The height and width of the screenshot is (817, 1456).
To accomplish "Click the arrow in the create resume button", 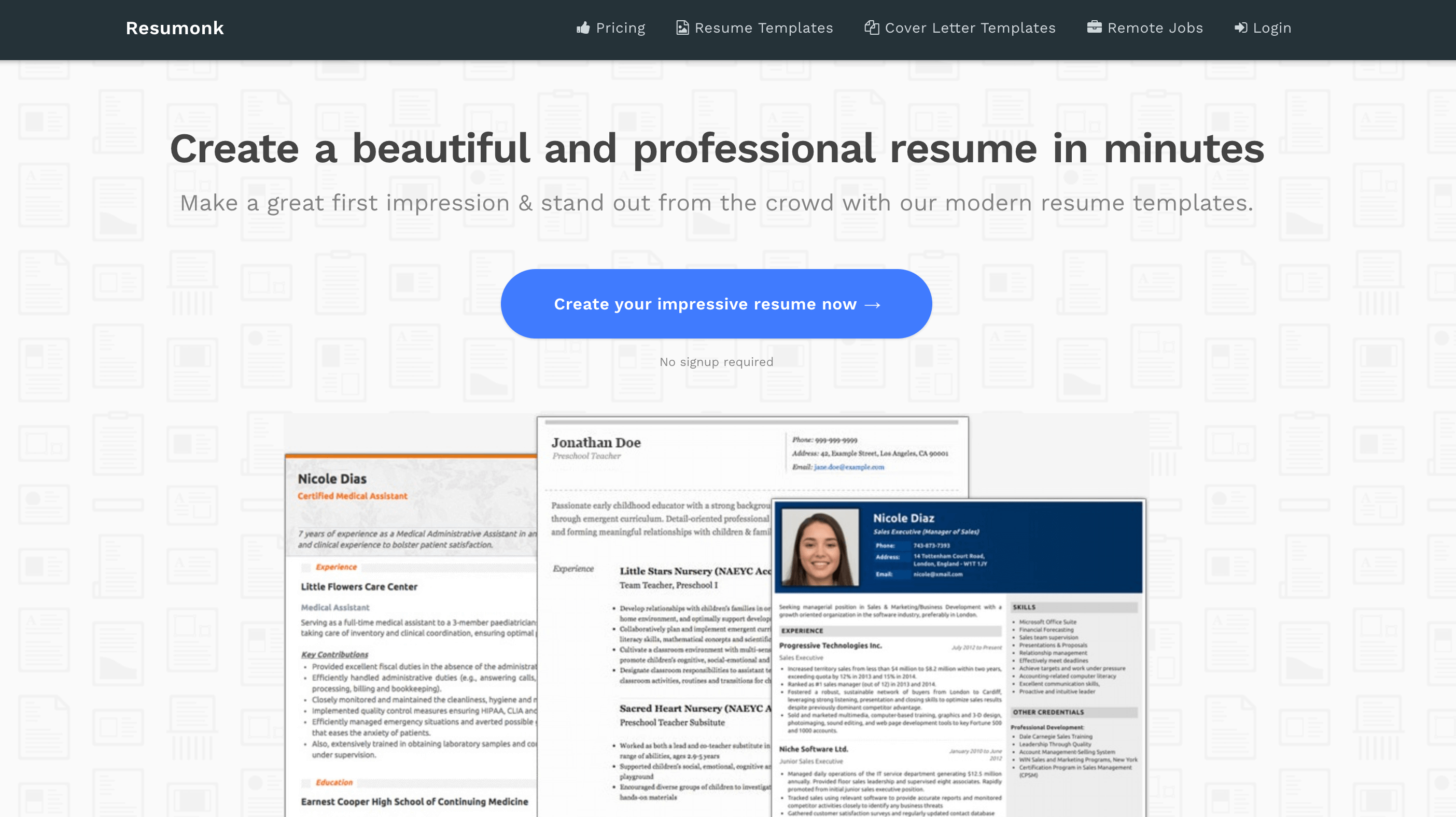I will (873, 305).
